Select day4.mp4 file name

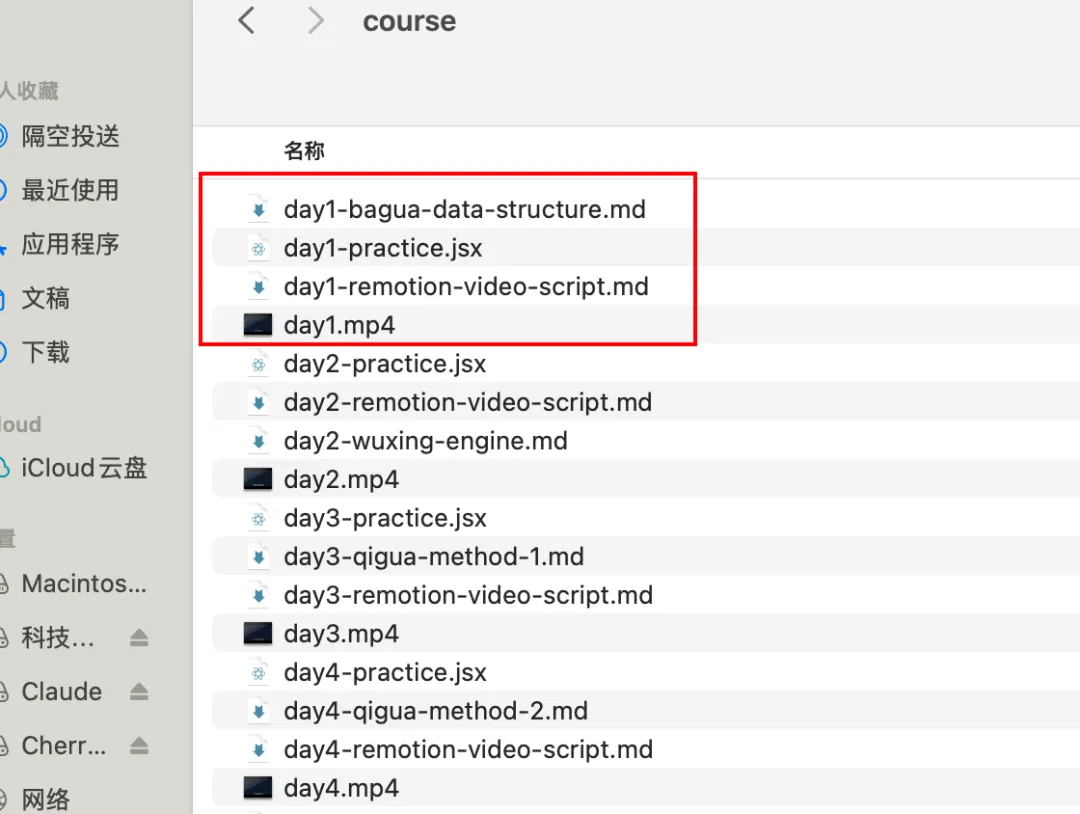click(x=341, y=788)
